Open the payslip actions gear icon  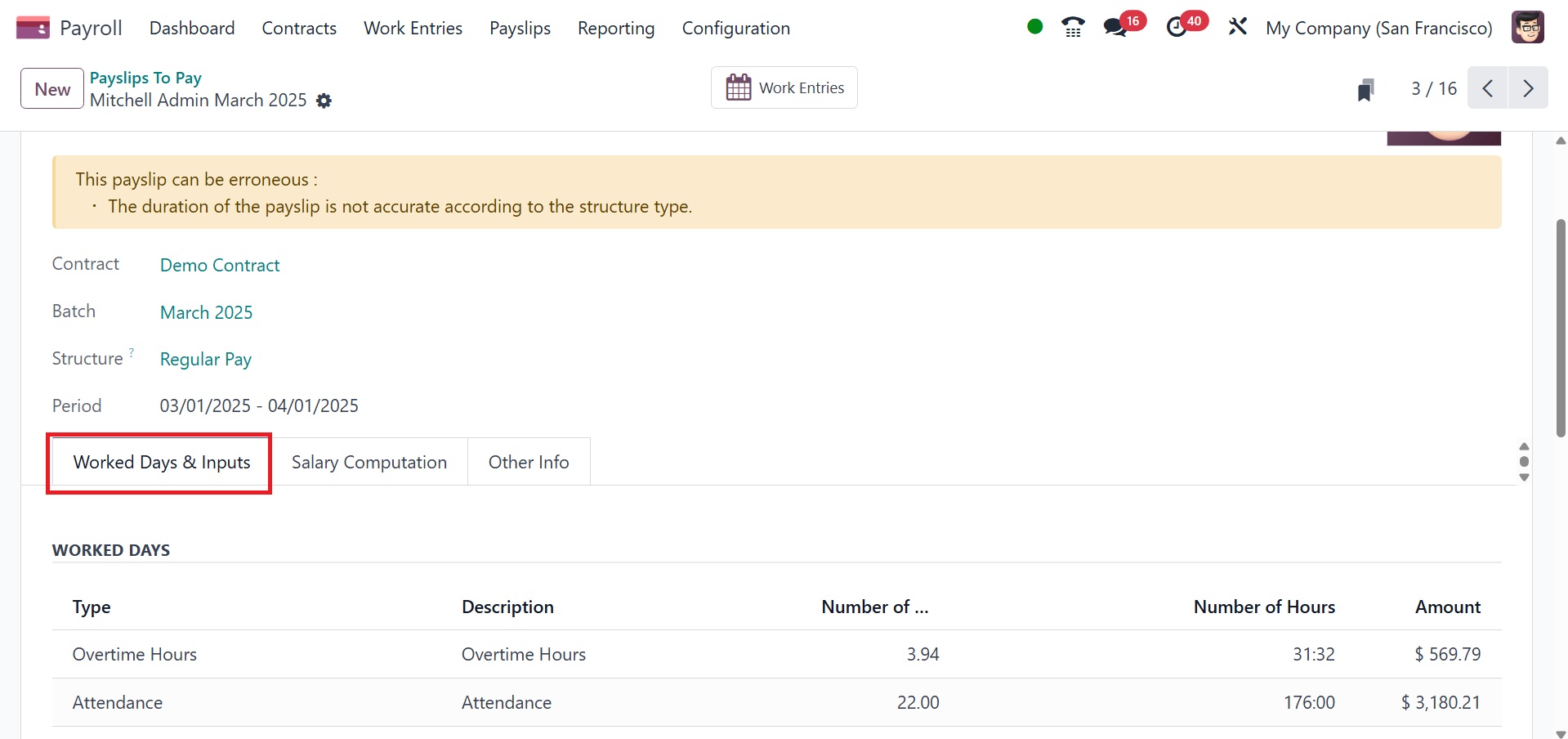324,101
